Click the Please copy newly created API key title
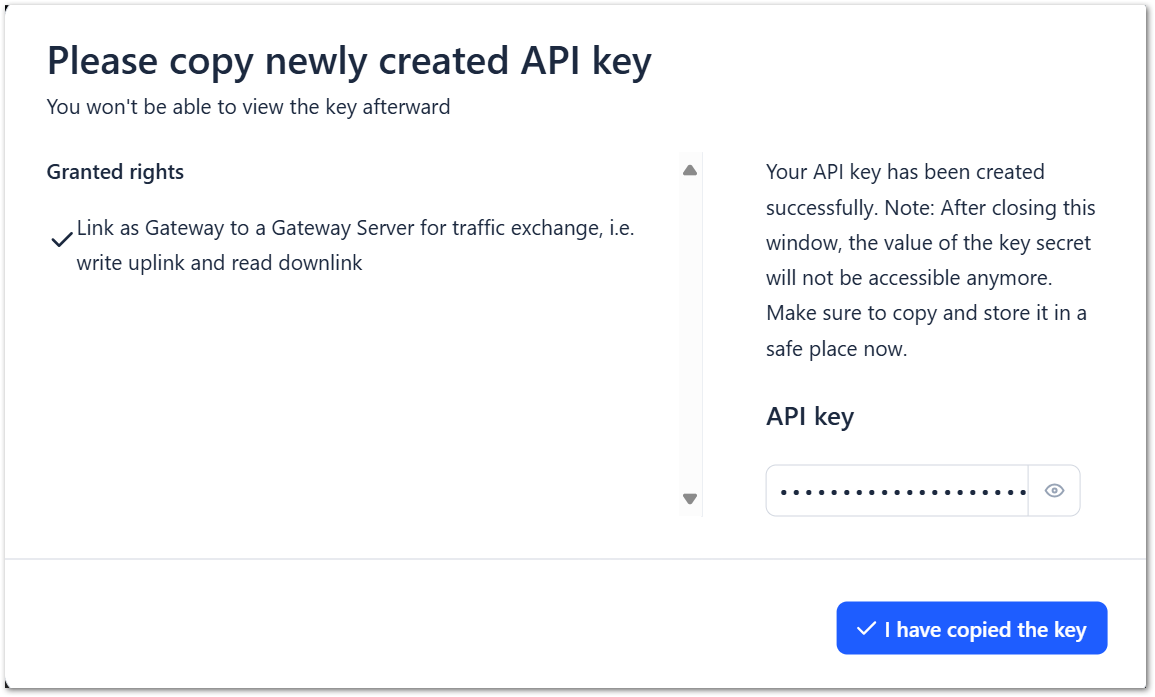 click(x=349, y=62)
